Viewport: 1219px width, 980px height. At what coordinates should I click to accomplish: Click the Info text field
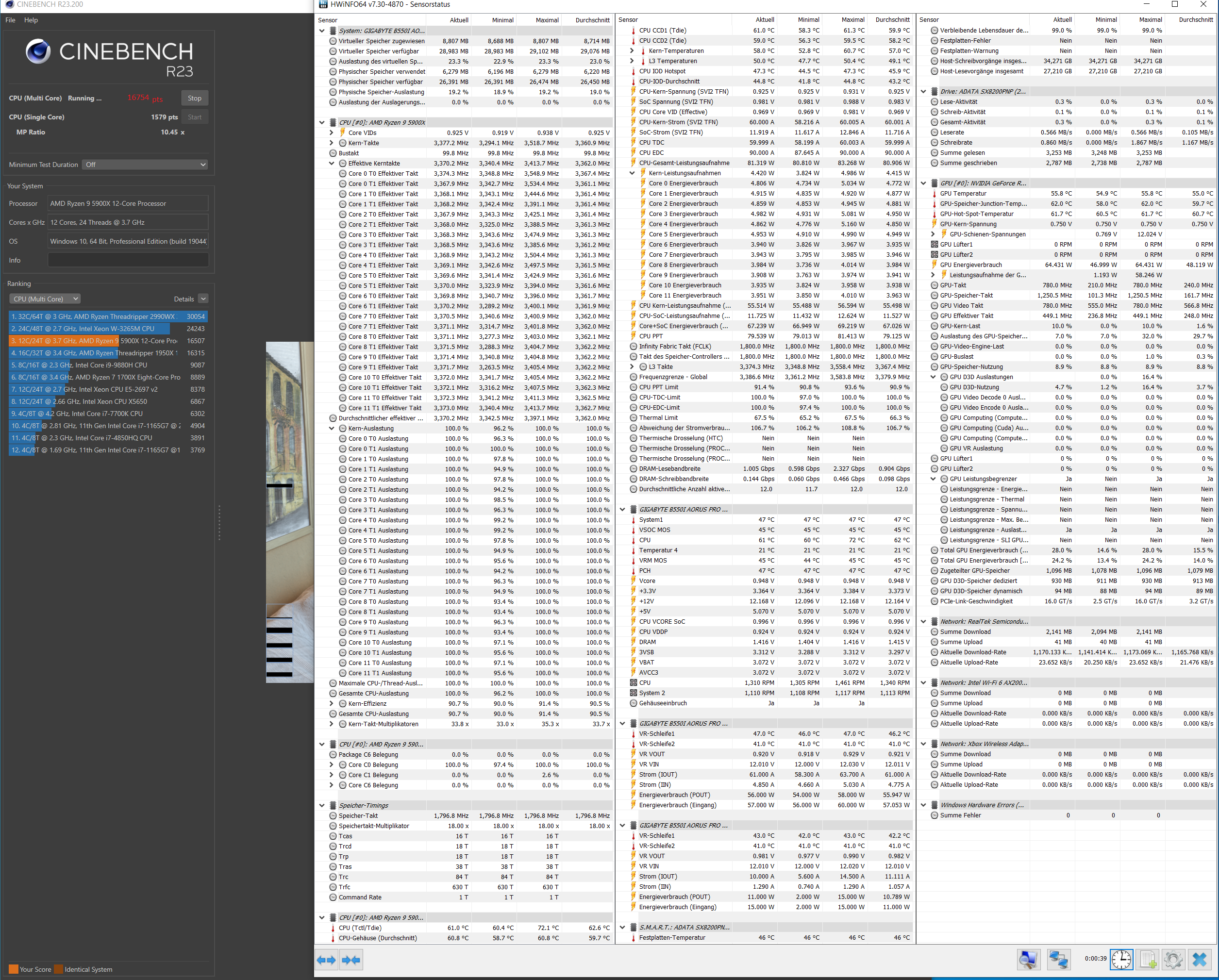(x=128, y=260)
